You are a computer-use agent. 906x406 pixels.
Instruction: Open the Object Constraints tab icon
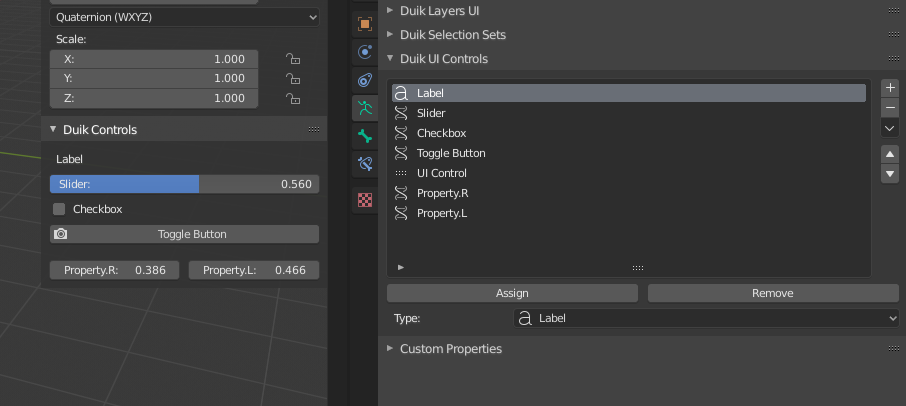pyautogui.click(x=365, y=80)
